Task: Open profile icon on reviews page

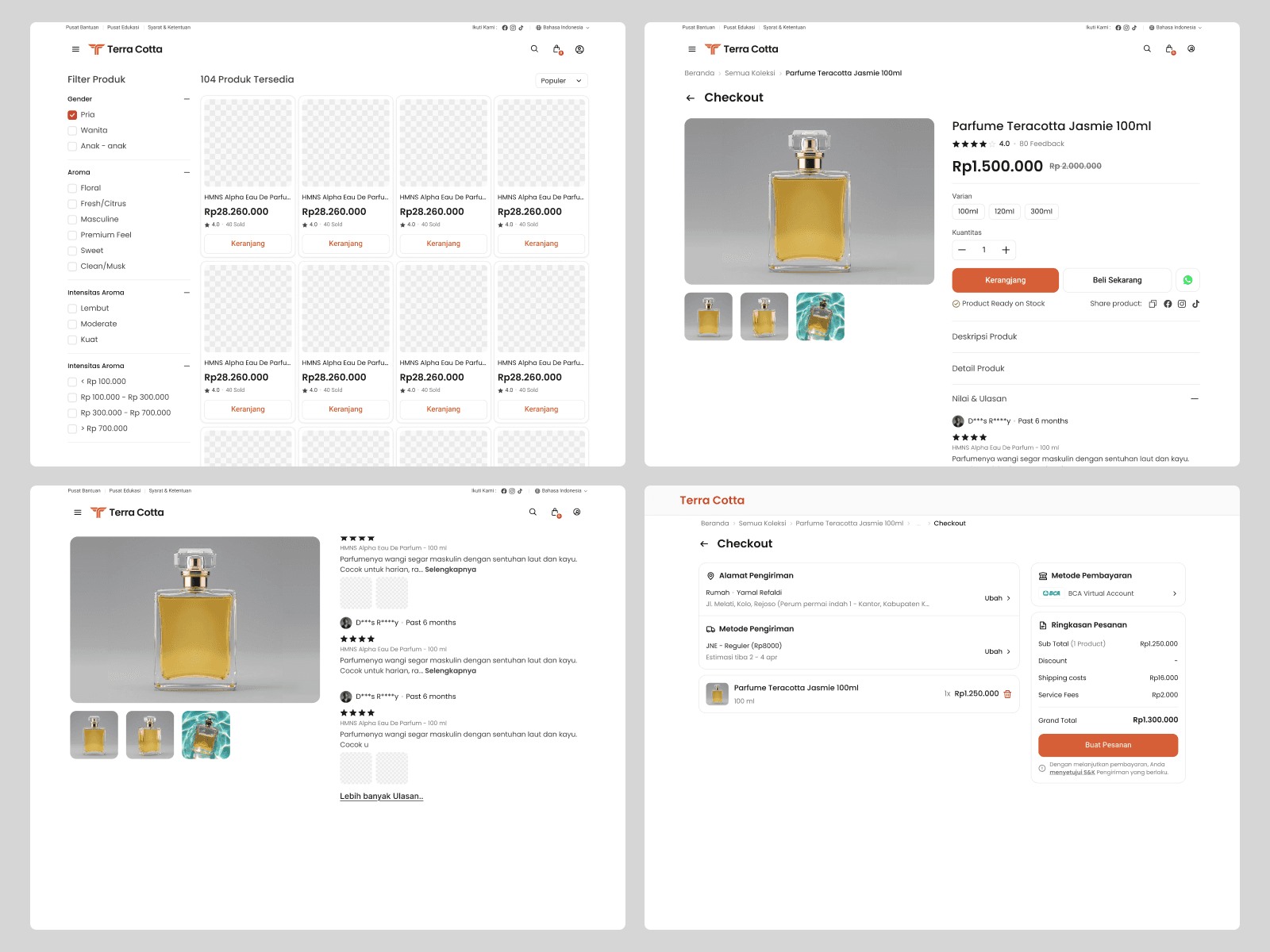Action: (577, 512)
